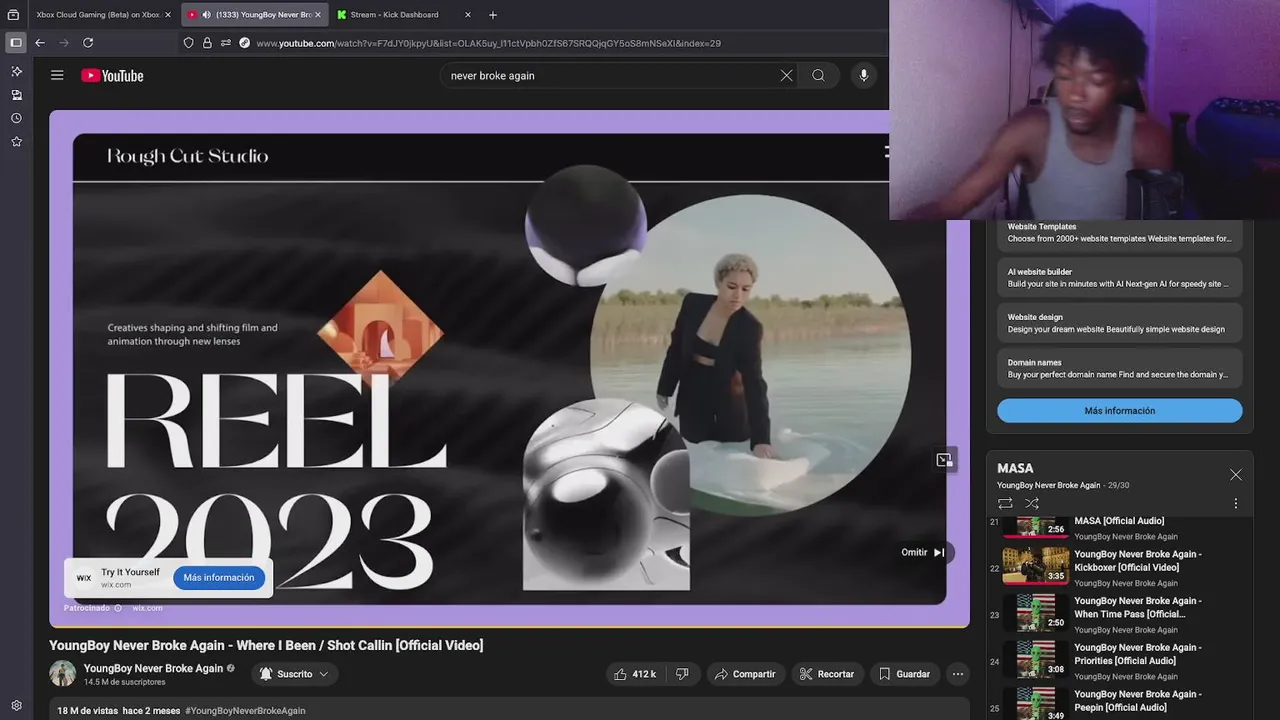The image size is (1280, 720).
Task: Toggle playlist loop repeat
Action: coord(1005,503)
